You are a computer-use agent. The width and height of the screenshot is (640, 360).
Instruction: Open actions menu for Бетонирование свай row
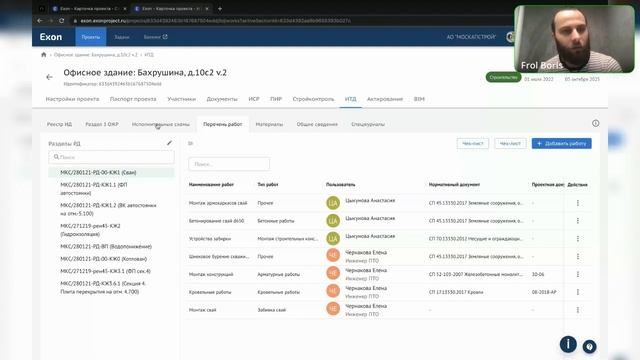tap(578, 221)
